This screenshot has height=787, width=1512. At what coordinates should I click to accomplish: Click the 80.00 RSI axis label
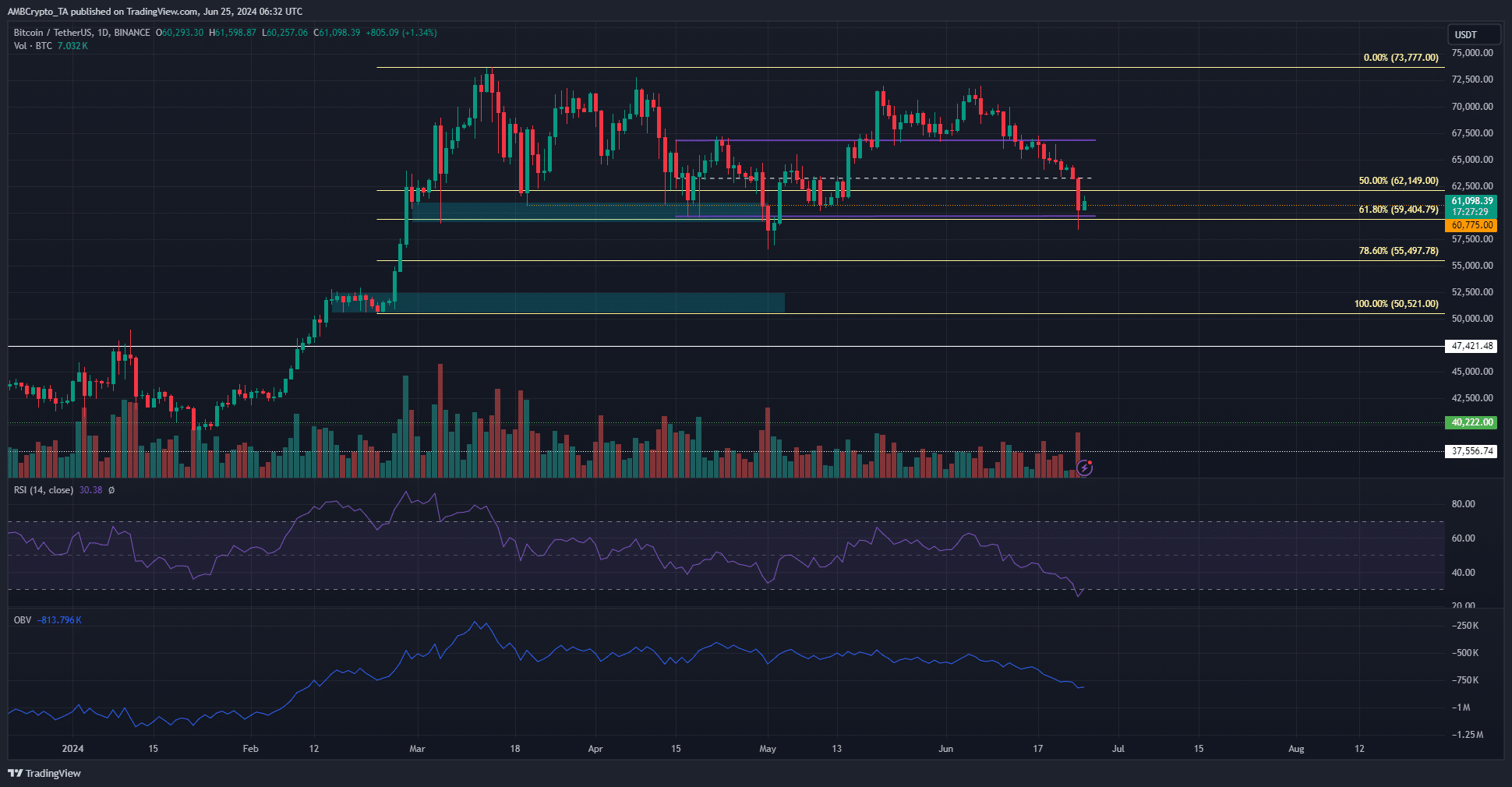point(1463,504)
